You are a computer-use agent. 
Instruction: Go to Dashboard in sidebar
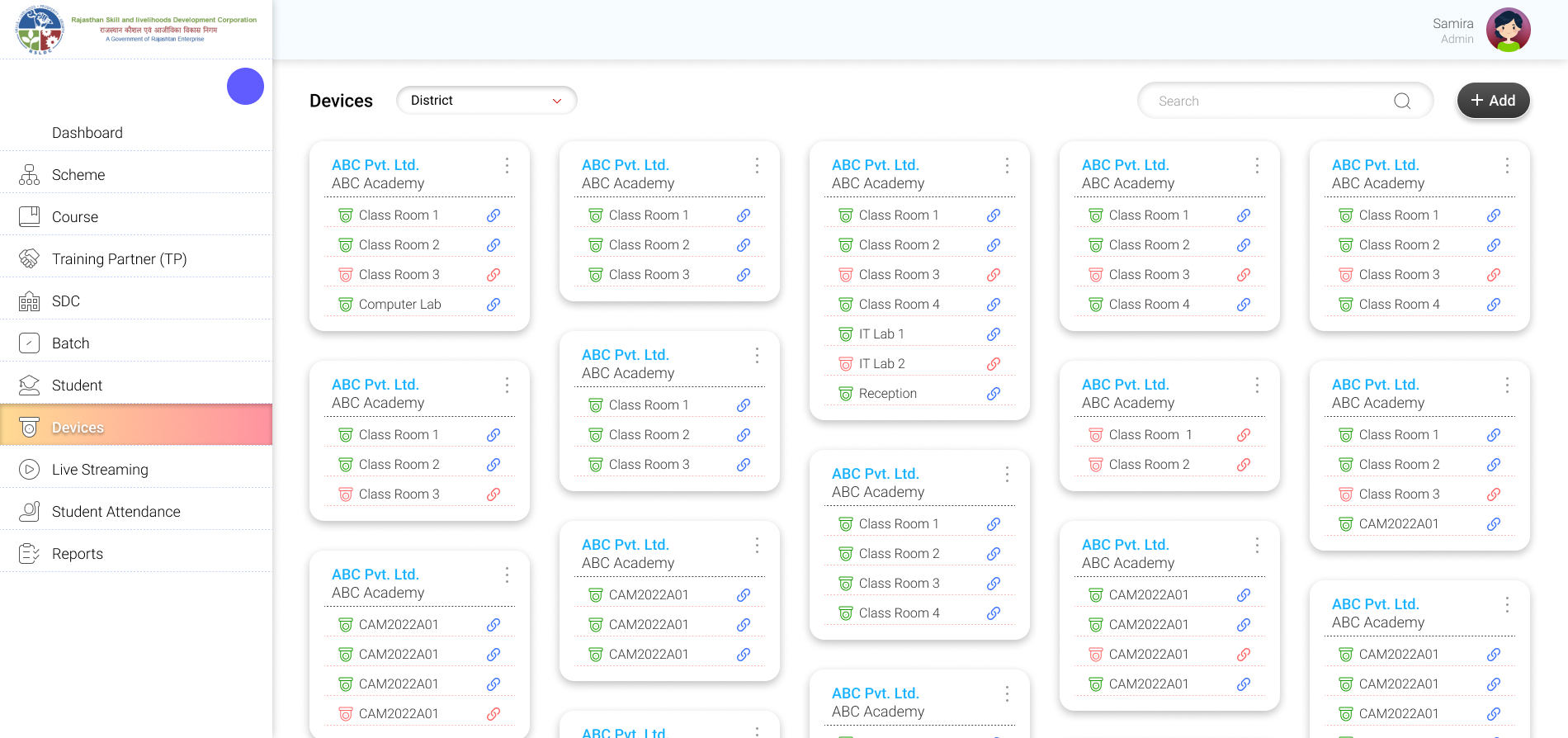87,133
